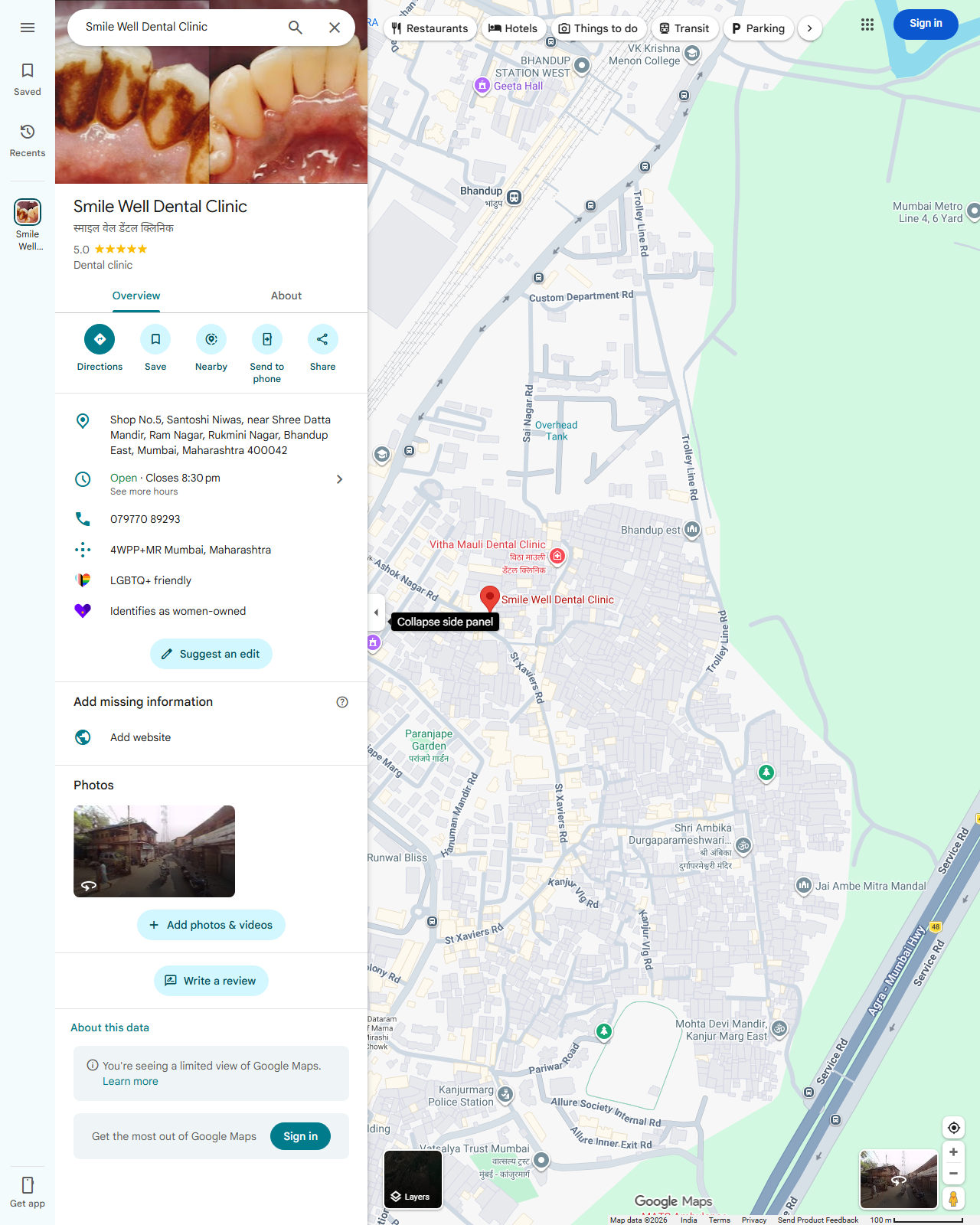The width and height of the screenshot is (980, 1225).
Task: Click Bhandup est museum marker
Action: coord(692,529)
